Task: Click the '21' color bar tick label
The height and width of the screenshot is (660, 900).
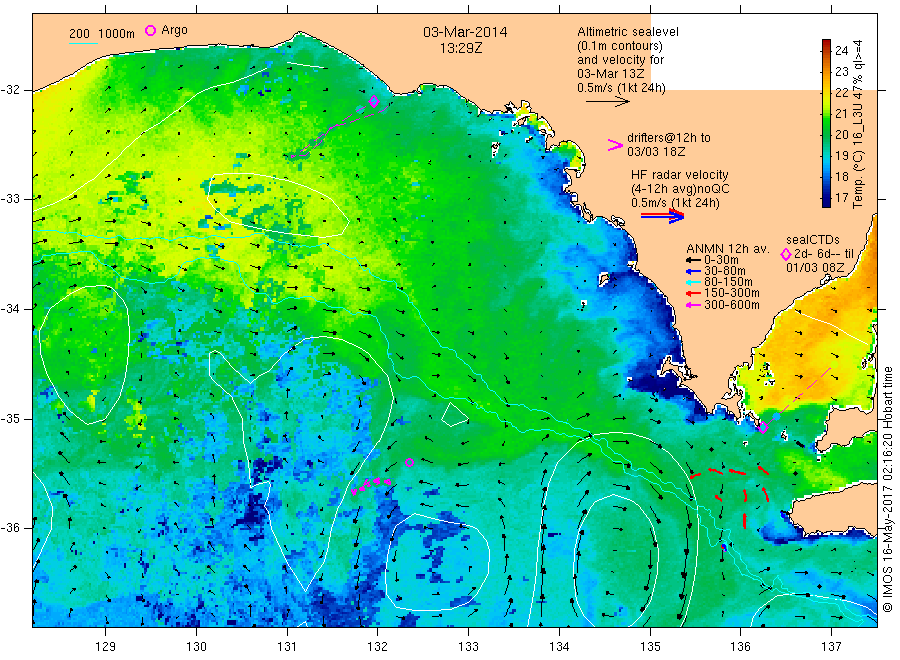Action: (841, 114)
